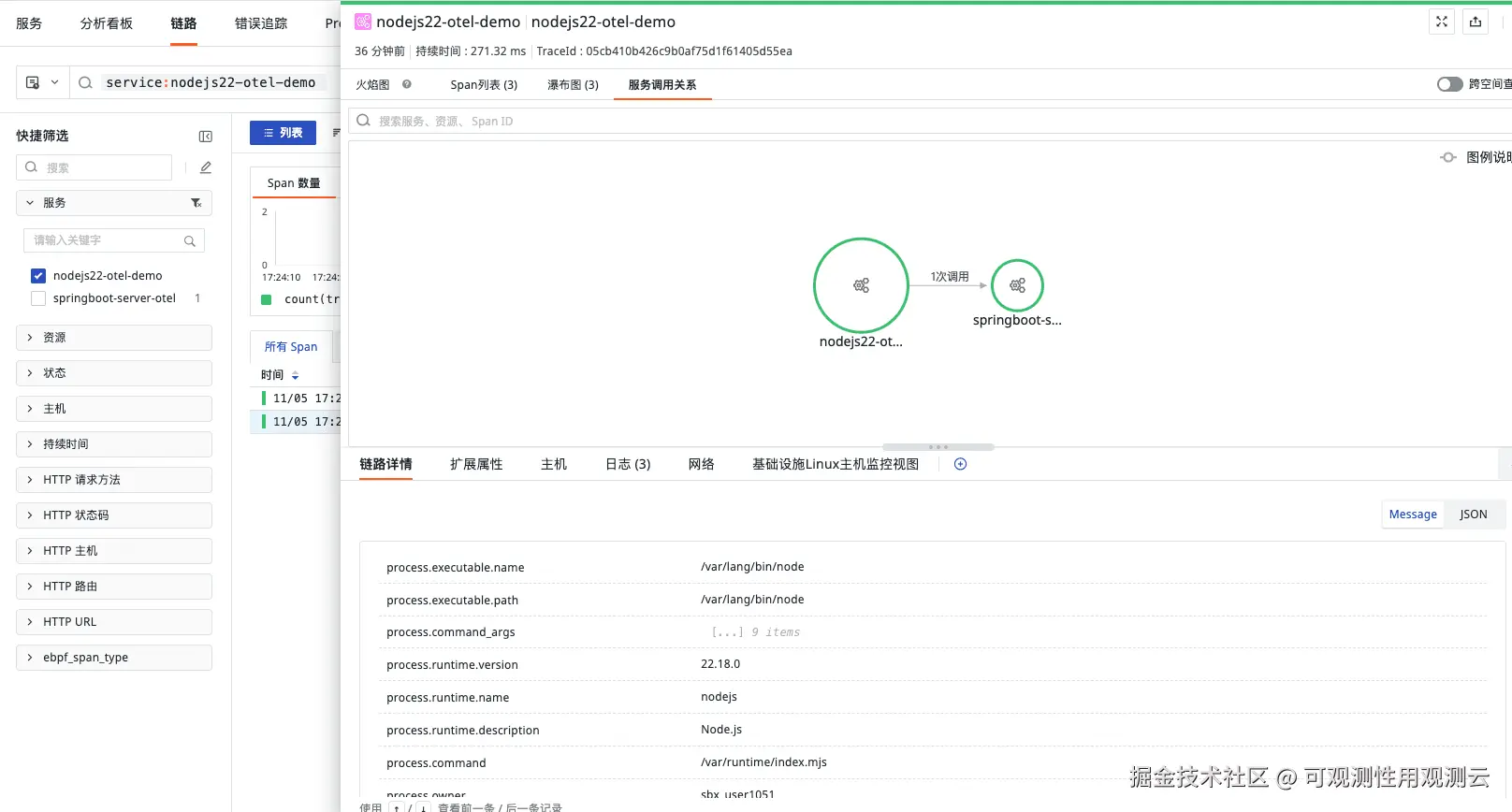Viewport: 1512px width, 812px height.
Task: Uncheck the nodejs22-otel-demo service checkbox
Action: [38, 276]
